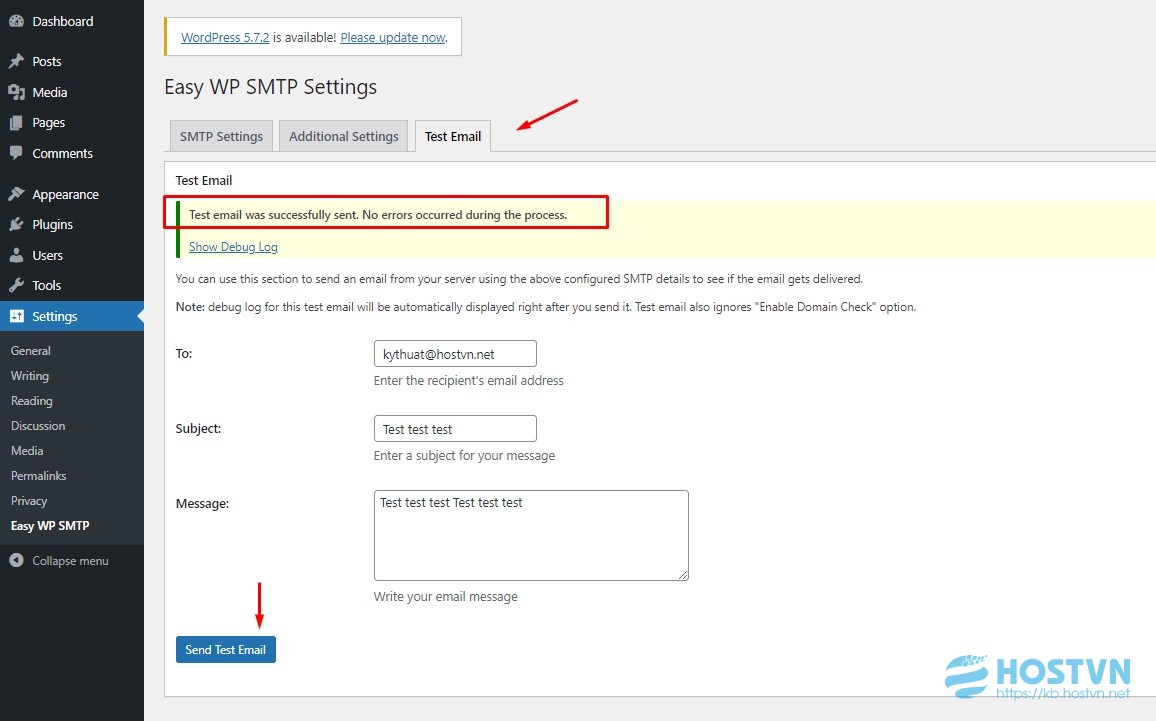Go to the Media library menu label beside the camera icon

(x=50, y=92)
